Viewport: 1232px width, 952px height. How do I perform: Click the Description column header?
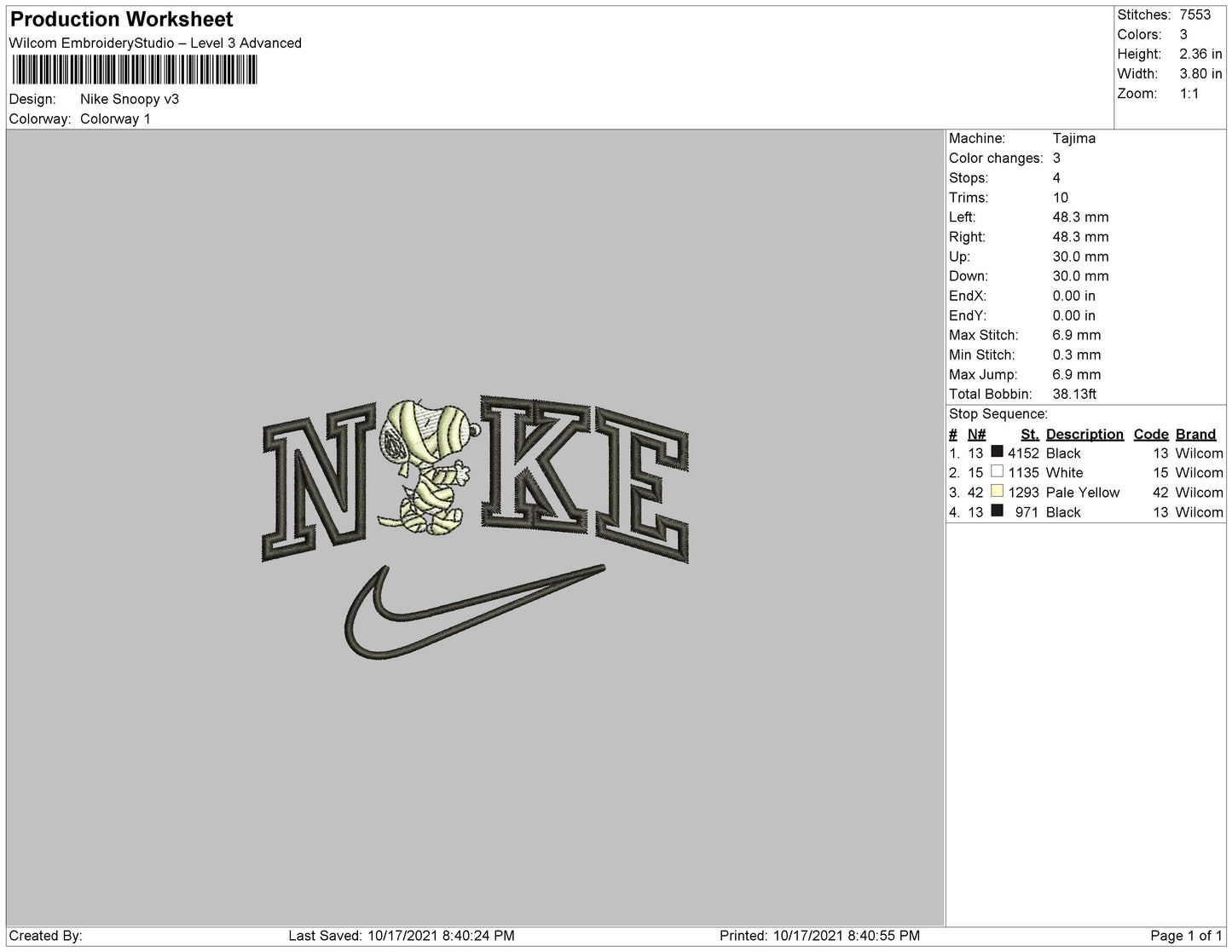(1085, 434)
